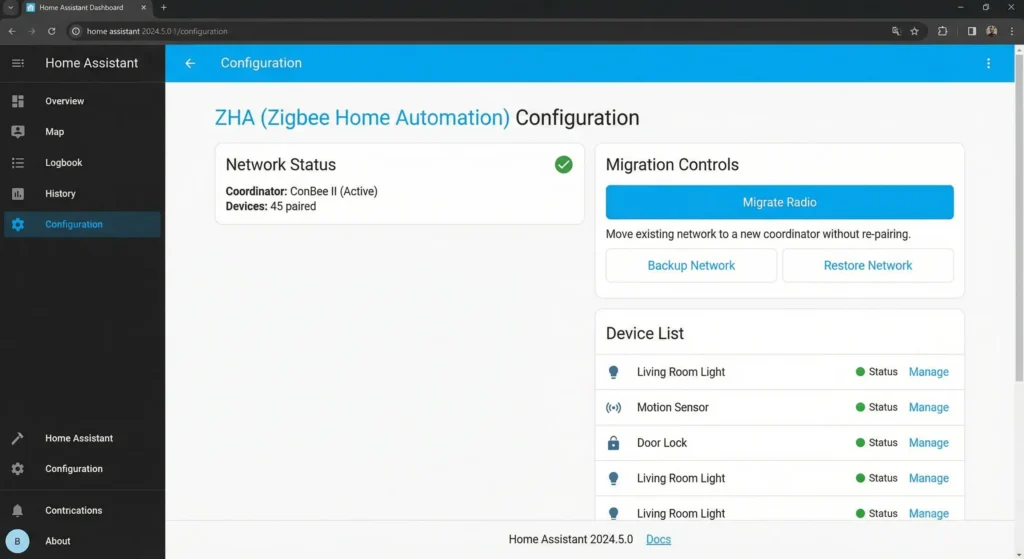
Task: Click the Contrications sidebar label
Action: point(74,511)
